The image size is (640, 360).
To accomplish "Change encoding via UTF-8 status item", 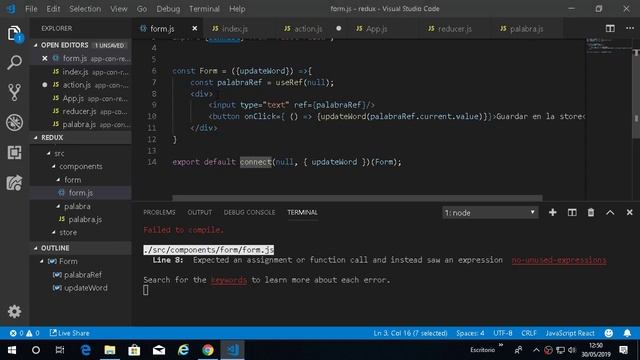I will point(503,333).
